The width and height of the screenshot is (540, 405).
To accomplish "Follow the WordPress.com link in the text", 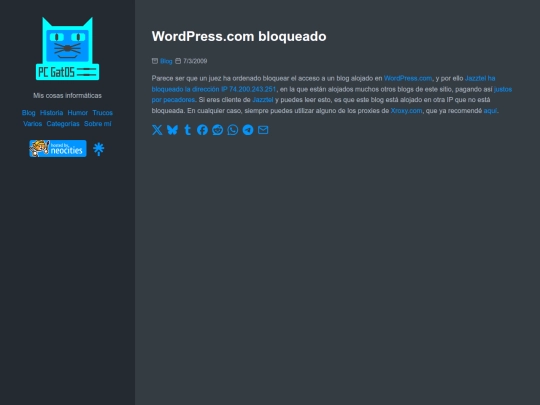I will (x=408, y=78).
